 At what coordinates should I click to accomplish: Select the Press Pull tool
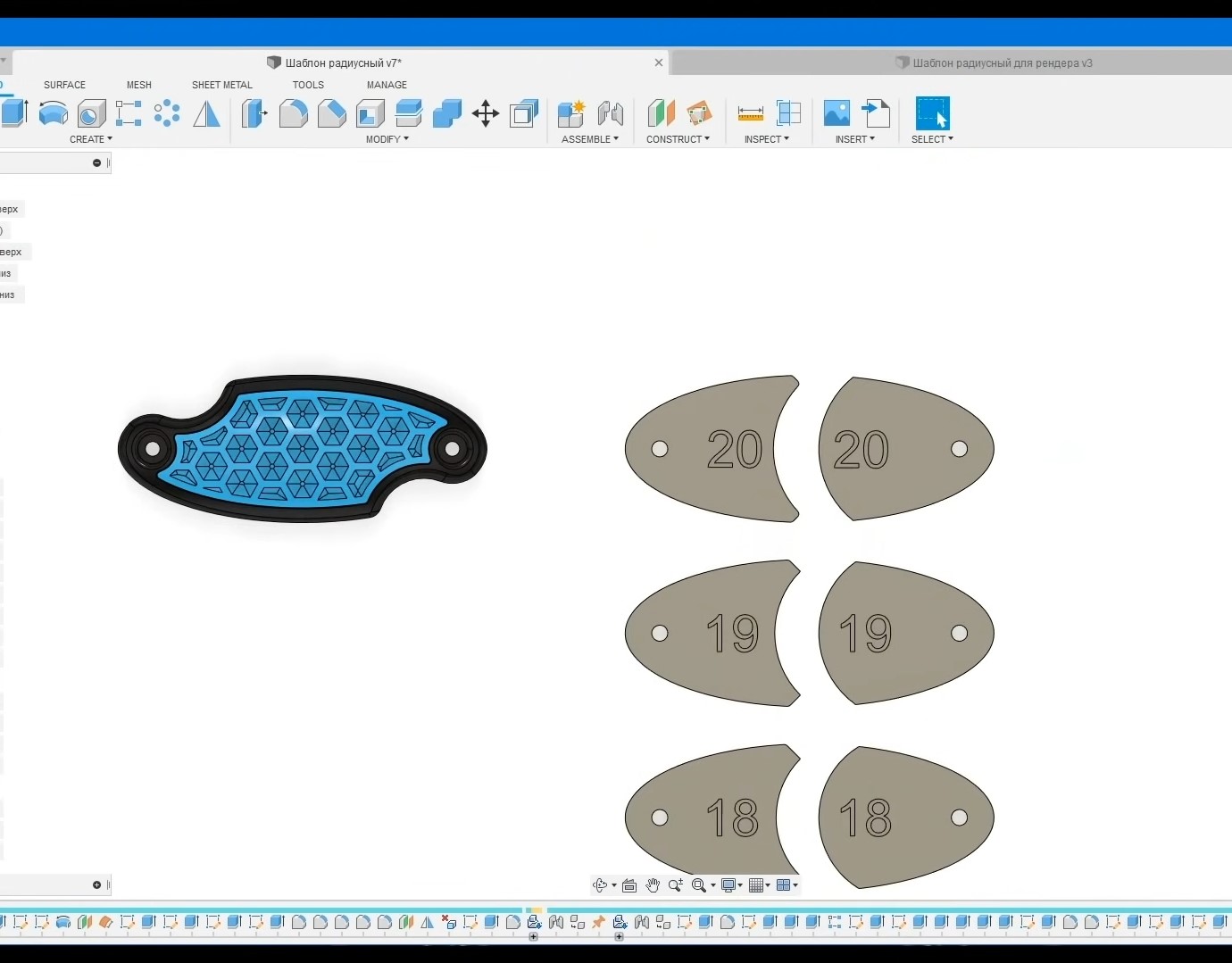(x=254, y=113)
